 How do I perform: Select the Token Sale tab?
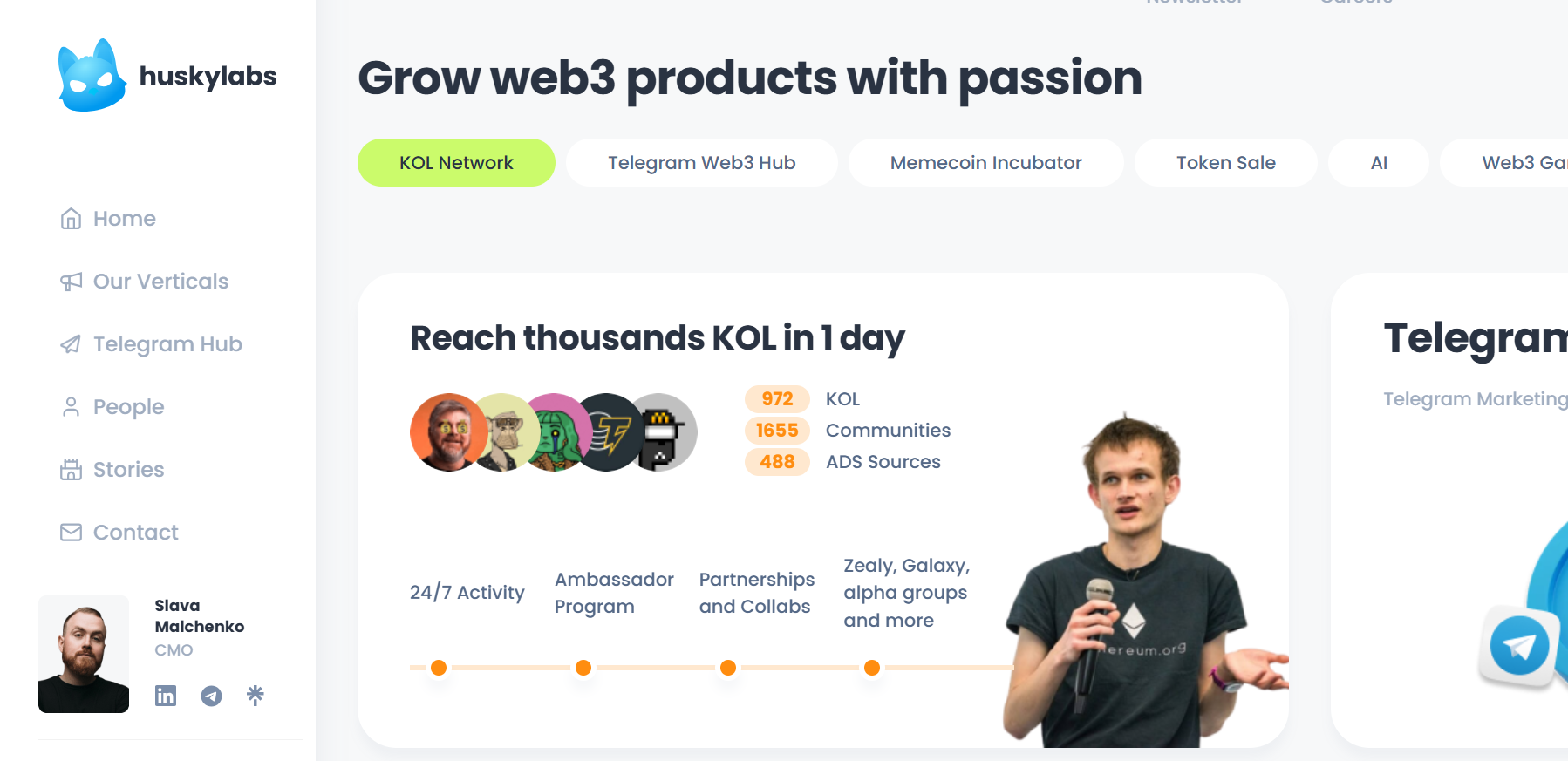pyautogui.click(x=1225, y=163)
